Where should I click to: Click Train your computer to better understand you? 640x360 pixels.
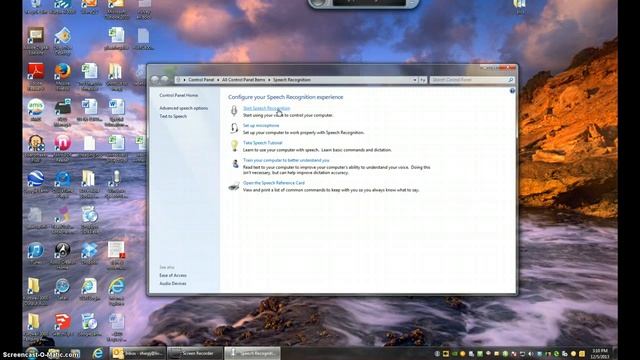(x=286, y=160)
